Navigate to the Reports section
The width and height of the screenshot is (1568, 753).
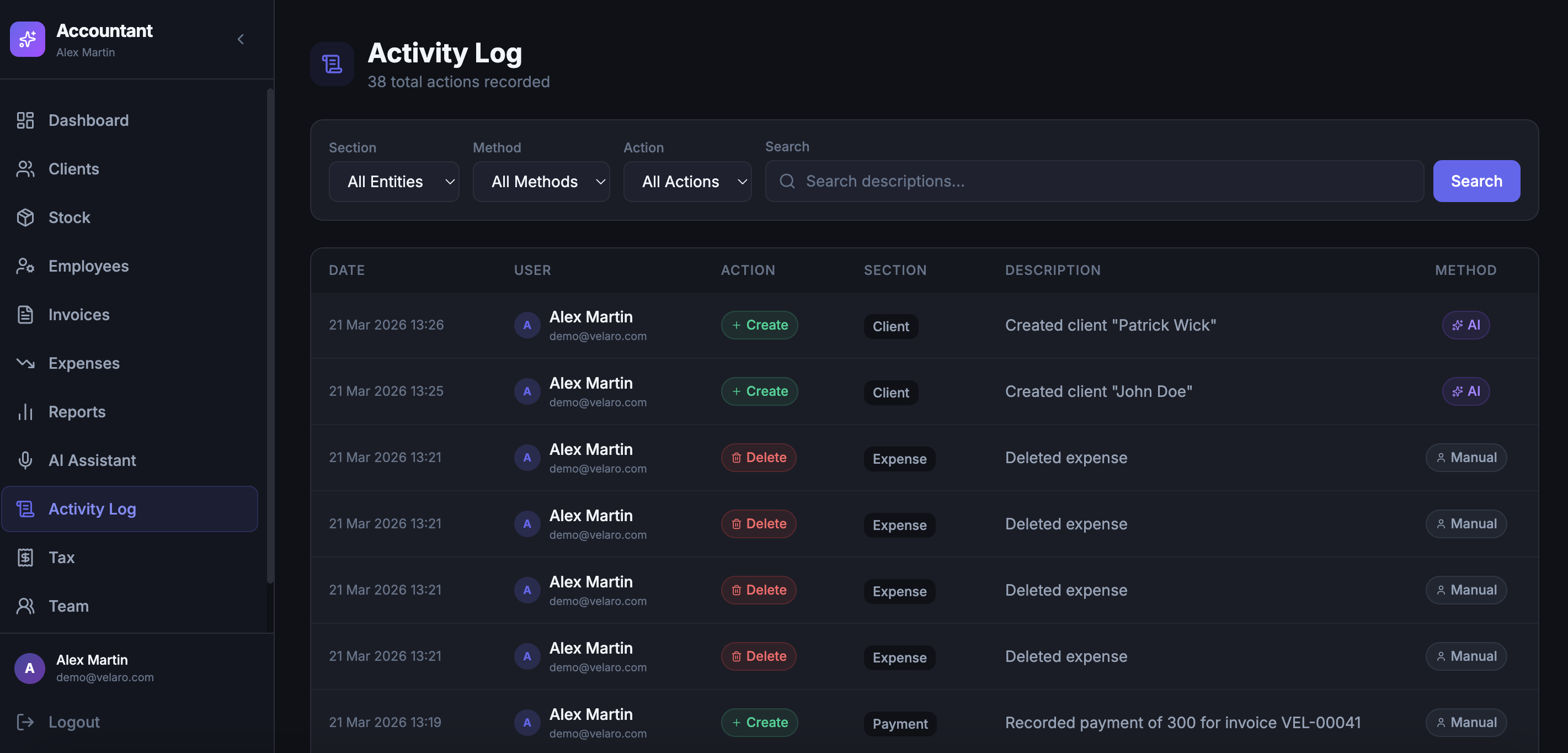click(x=77, y=412)
